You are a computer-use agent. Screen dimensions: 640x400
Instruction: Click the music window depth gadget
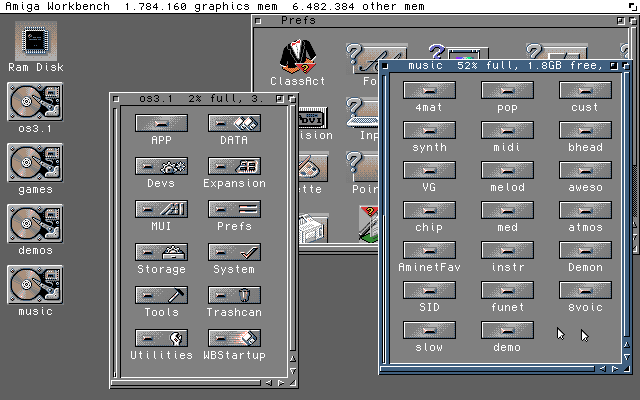pyautogui.click(x=627, y=66)
